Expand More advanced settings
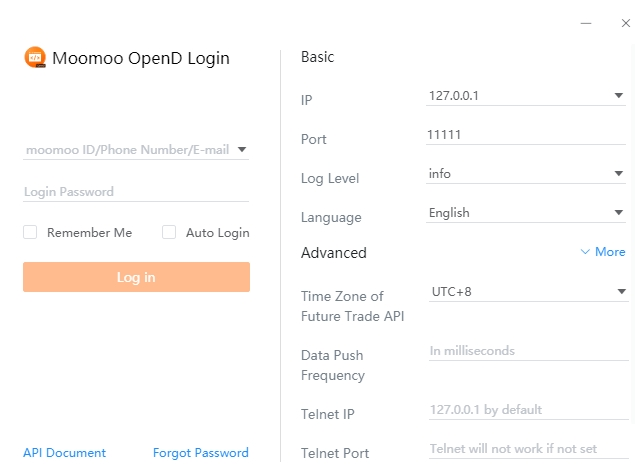635x474 pixels. (x=603, y=252)
